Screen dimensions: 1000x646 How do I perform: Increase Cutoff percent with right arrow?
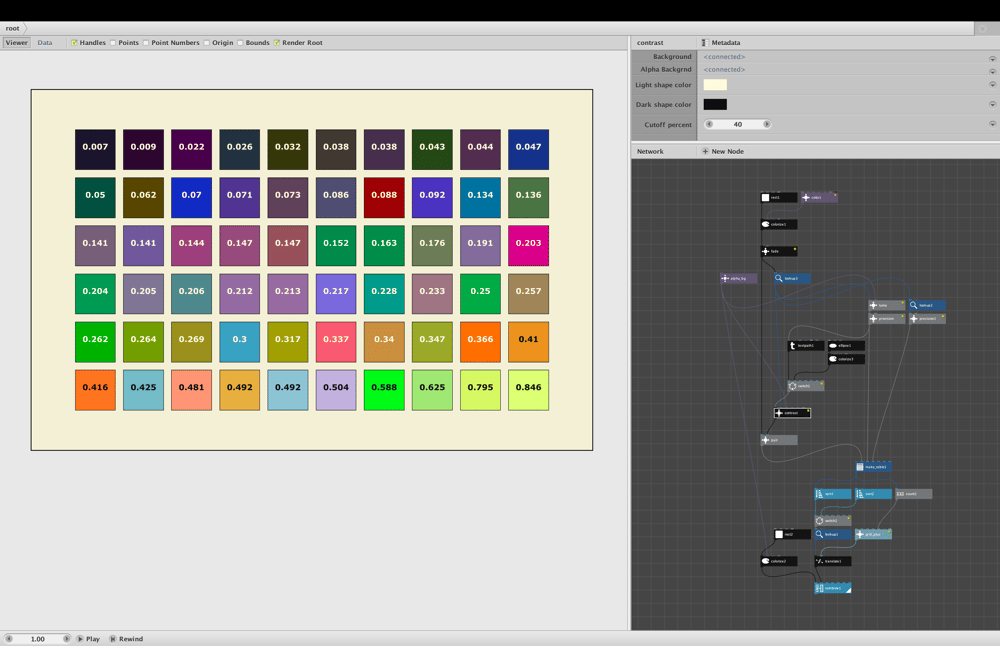767,124
